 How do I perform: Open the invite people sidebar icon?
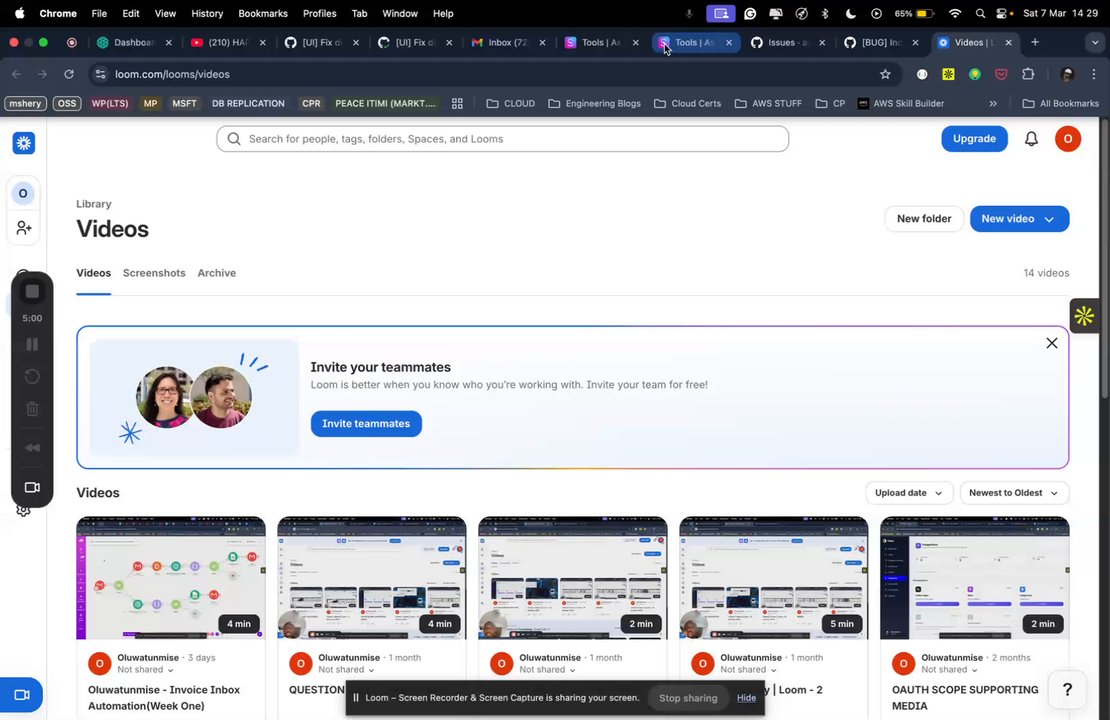coord(23,228)
